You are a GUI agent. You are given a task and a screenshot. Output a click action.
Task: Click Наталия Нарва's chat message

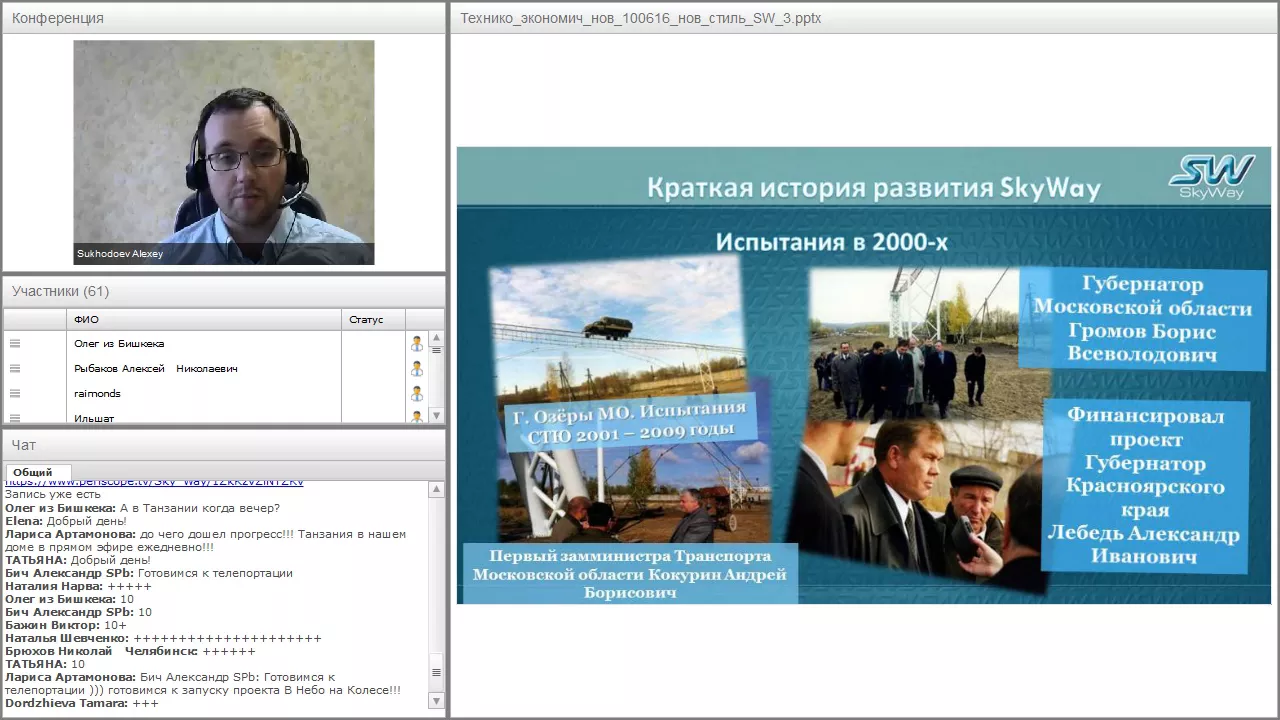[x=79, y=586]
